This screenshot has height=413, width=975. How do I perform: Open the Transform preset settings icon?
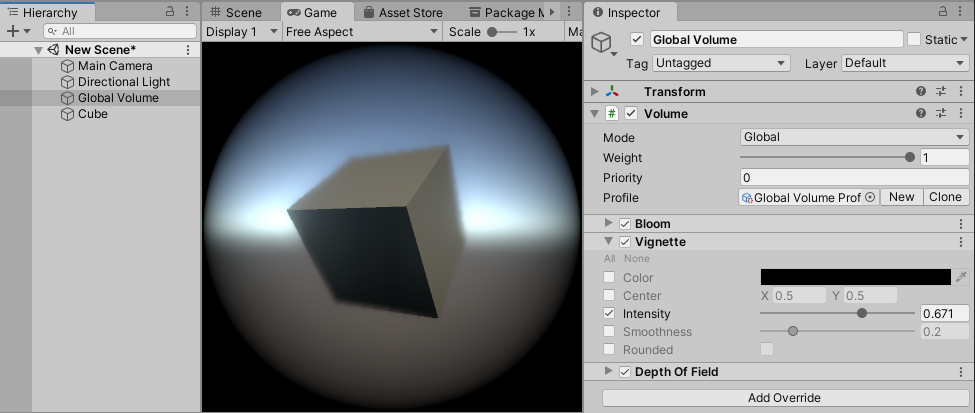coord(941,92)
